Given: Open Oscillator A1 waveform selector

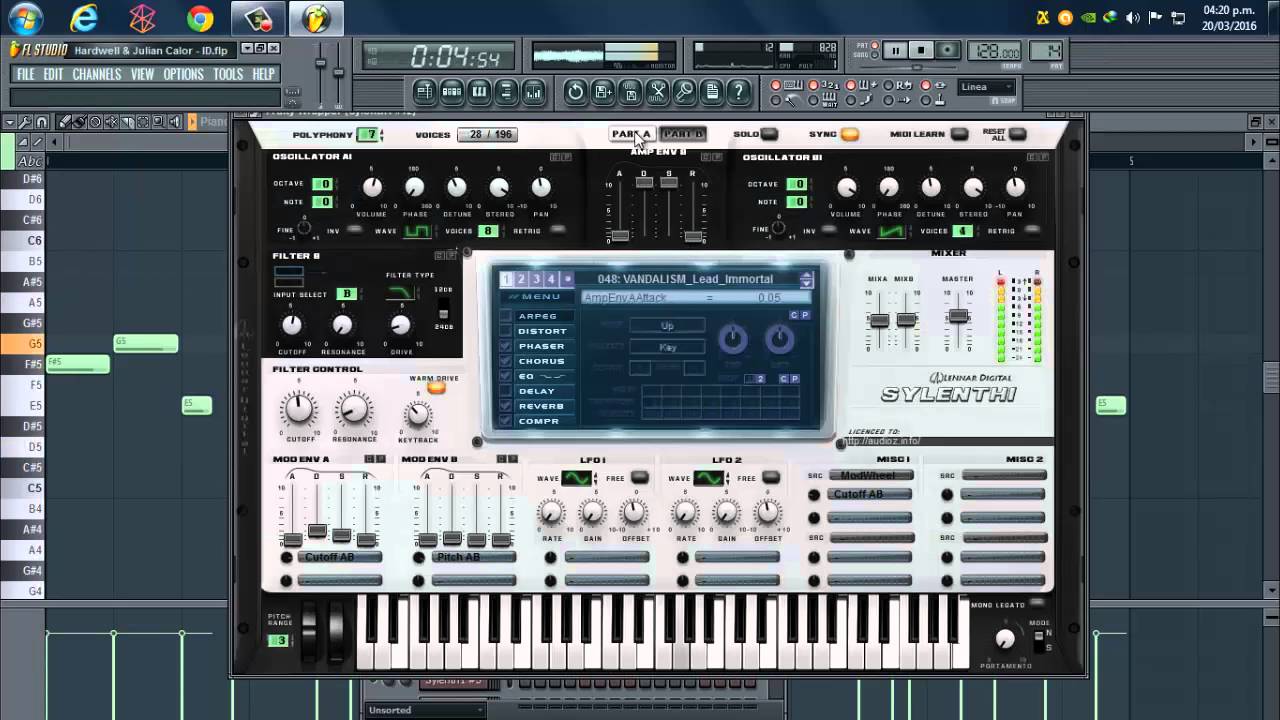Looking at the screenshot, I should coord(416,231).
